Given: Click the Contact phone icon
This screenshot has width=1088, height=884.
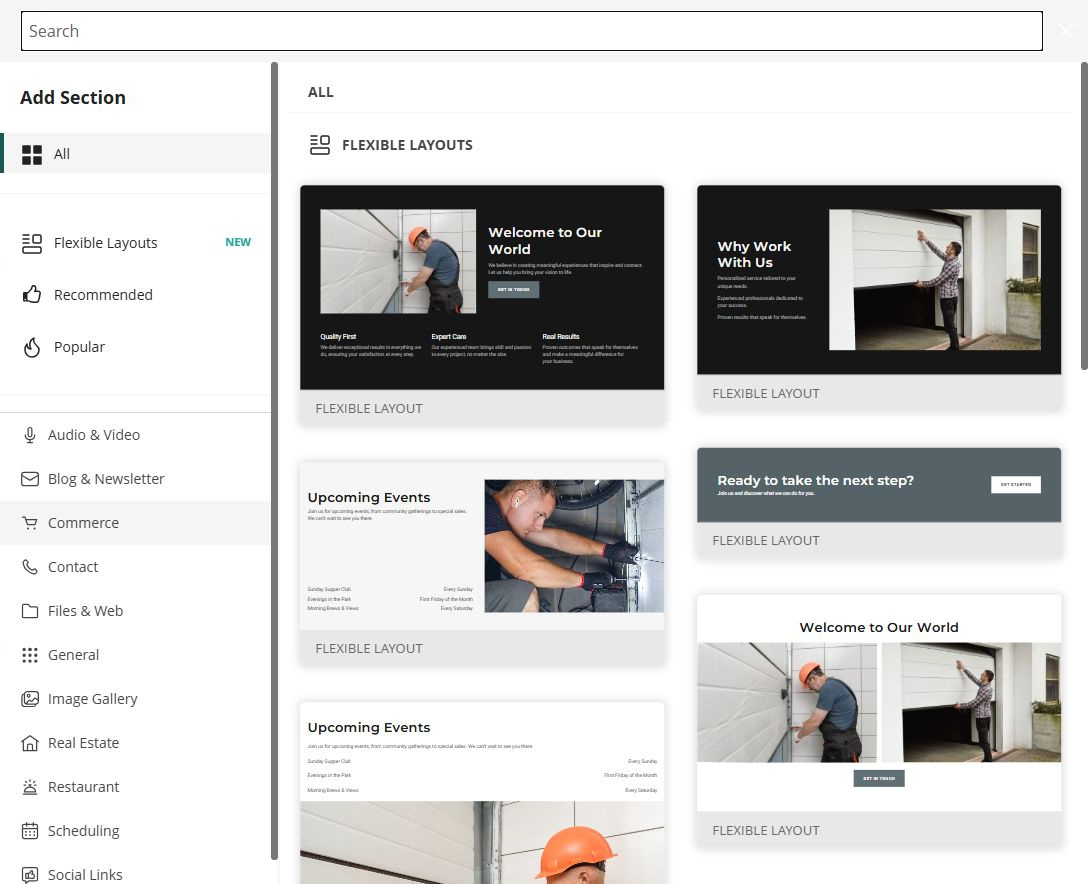Looking at the screenshot, I should coord(30,567).
